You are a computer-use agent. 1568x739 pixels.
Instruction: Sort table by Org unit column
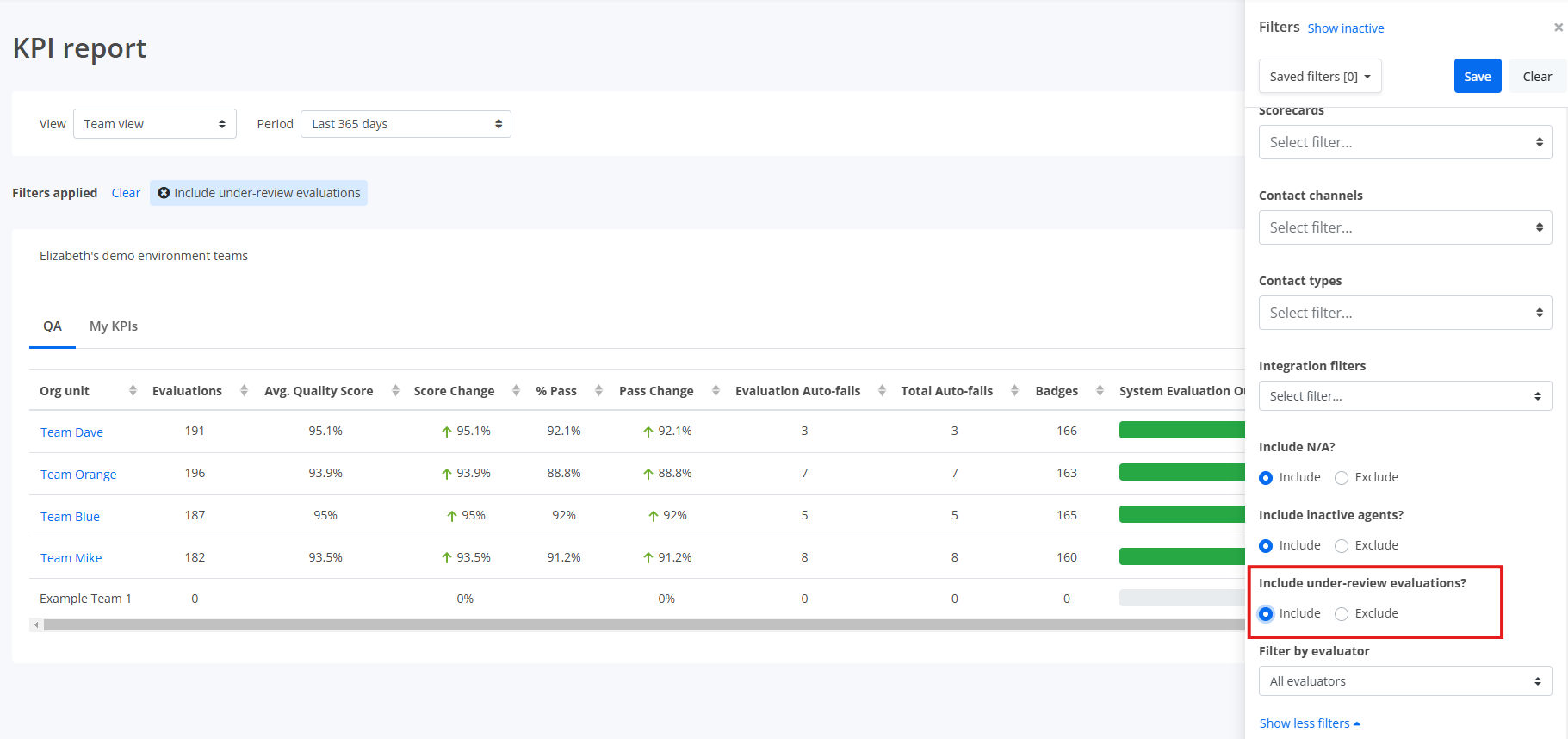point(133,391)
